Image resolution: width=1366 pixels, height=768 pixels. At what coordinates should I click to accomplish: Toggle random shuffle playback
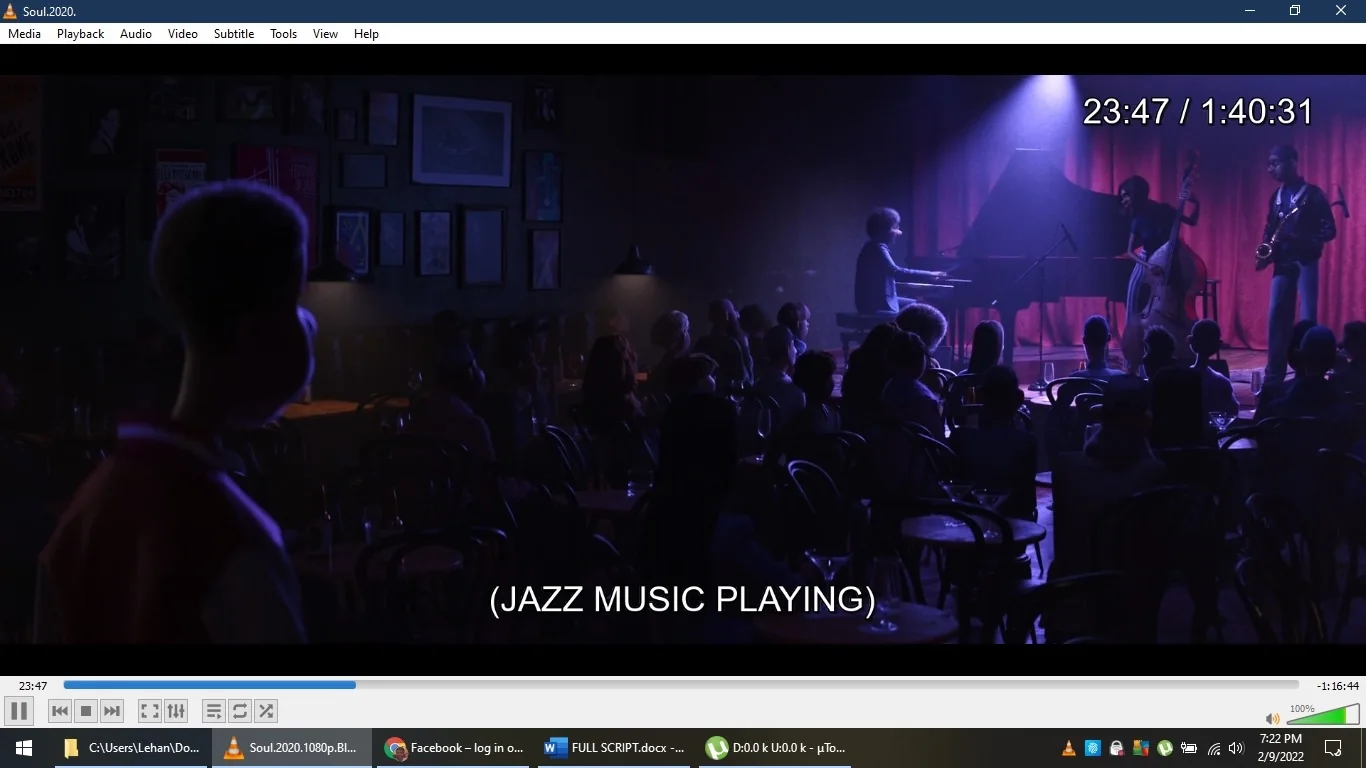(266, 711)
